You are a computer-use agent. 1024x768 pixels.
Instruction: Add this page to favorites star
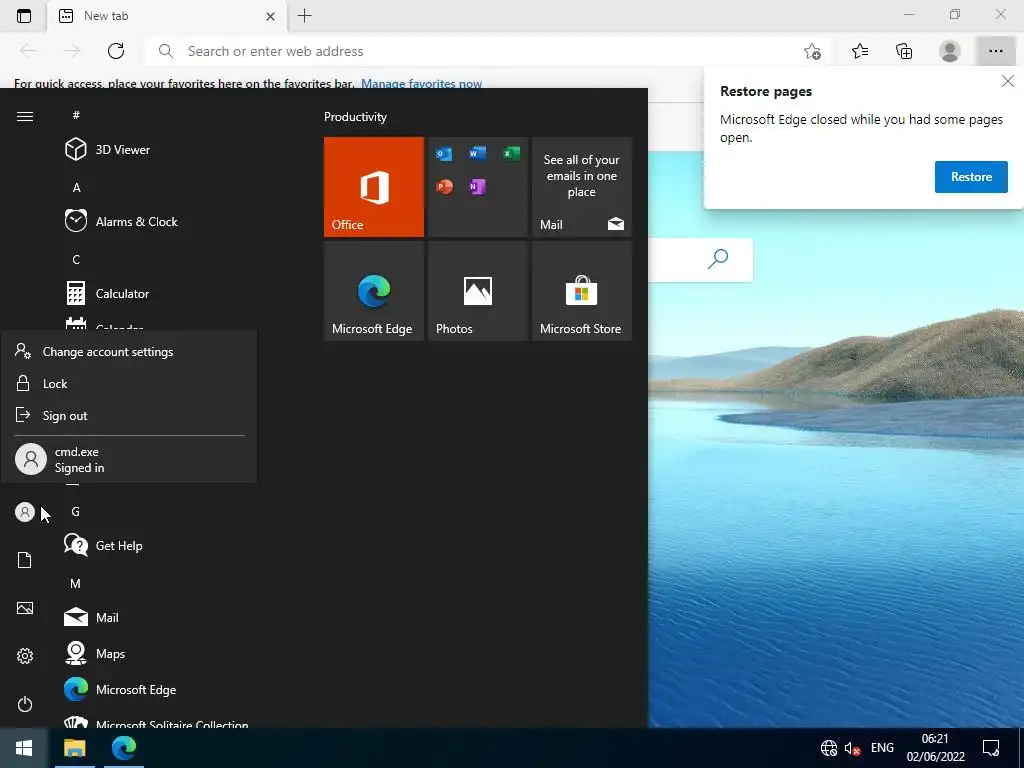click(812, 51)
